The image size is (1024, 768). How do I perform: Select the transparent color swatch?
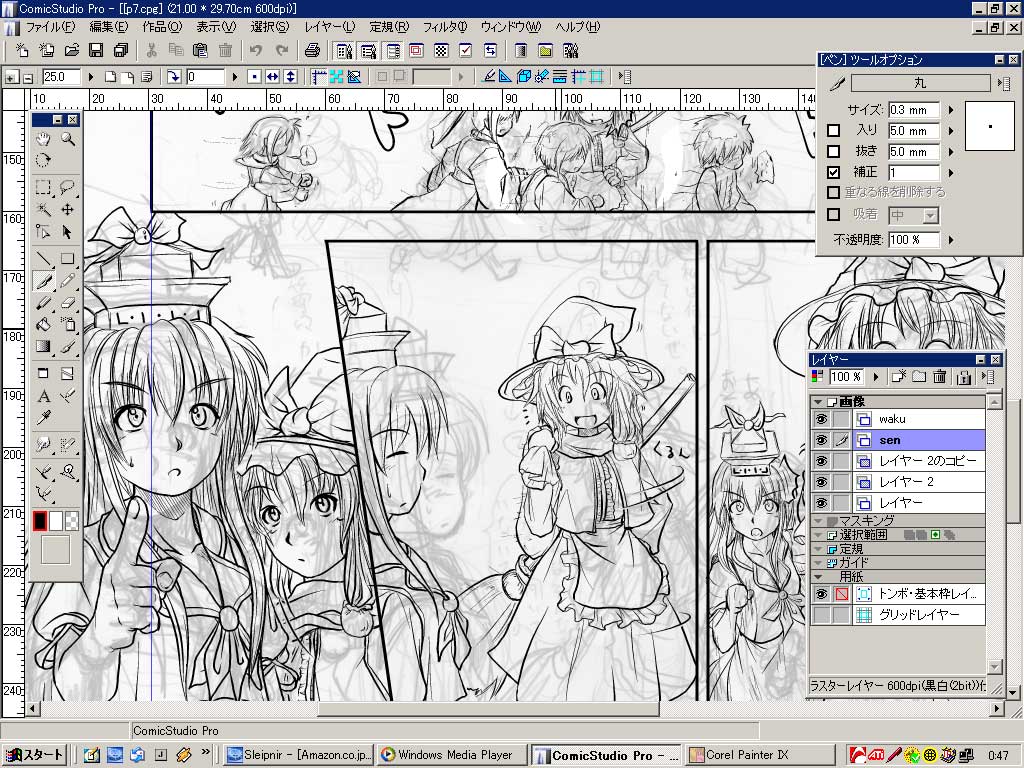coord(72,520)
